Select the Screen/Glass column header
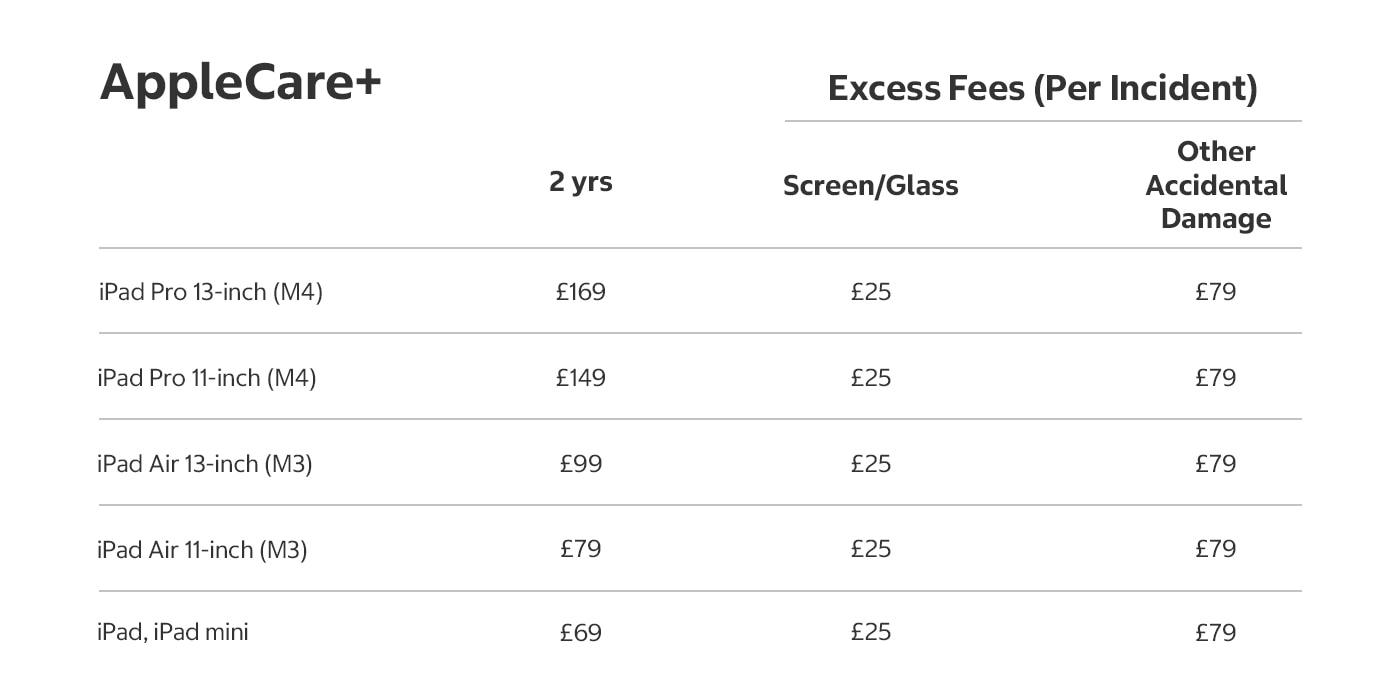Image resolution: width=1400 pixels, height=700 pixels. tap(870, 185)
